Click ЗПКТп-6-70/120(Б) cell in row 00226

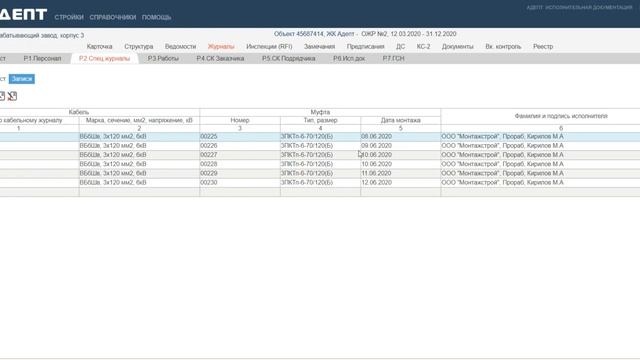[320, 146]
